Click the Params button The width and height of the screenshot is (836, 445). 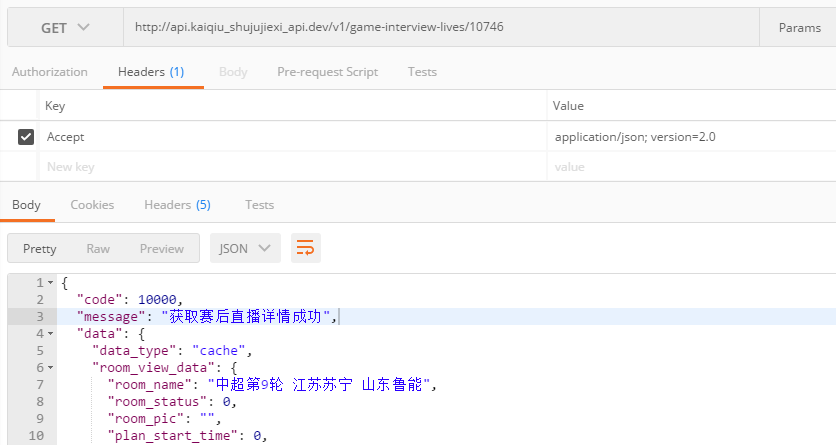pyautogui.click(x=799, y=28)
